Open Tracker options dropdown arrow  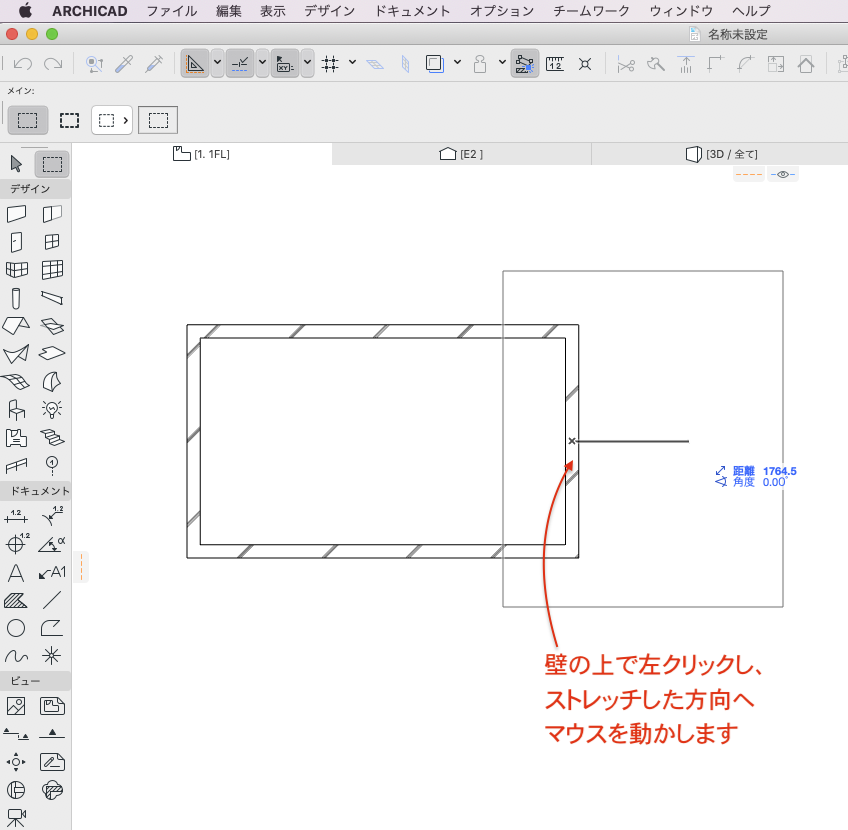pyautogui.click(x=307, y=63)
